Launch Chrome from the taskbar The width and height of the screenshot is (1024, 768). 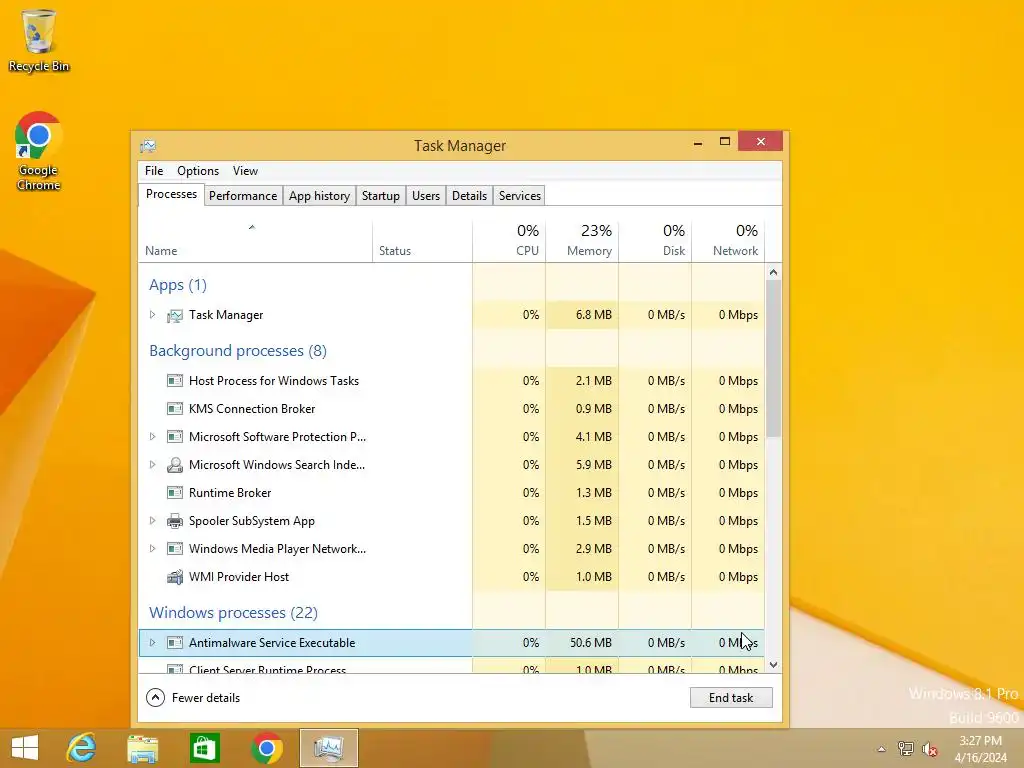pyautogui.click(x=266, y=748)
